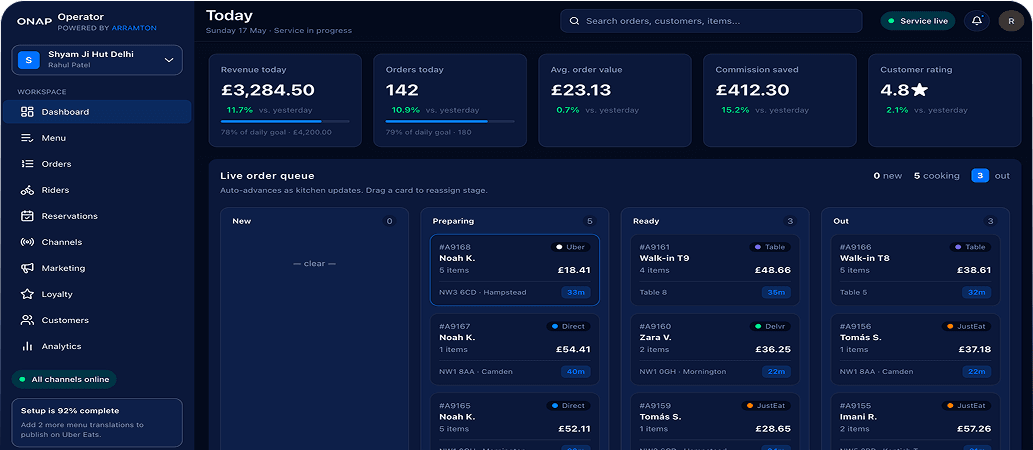Click the Customer rating star icon
The image size is (1033, 450).
coord(920,90)
